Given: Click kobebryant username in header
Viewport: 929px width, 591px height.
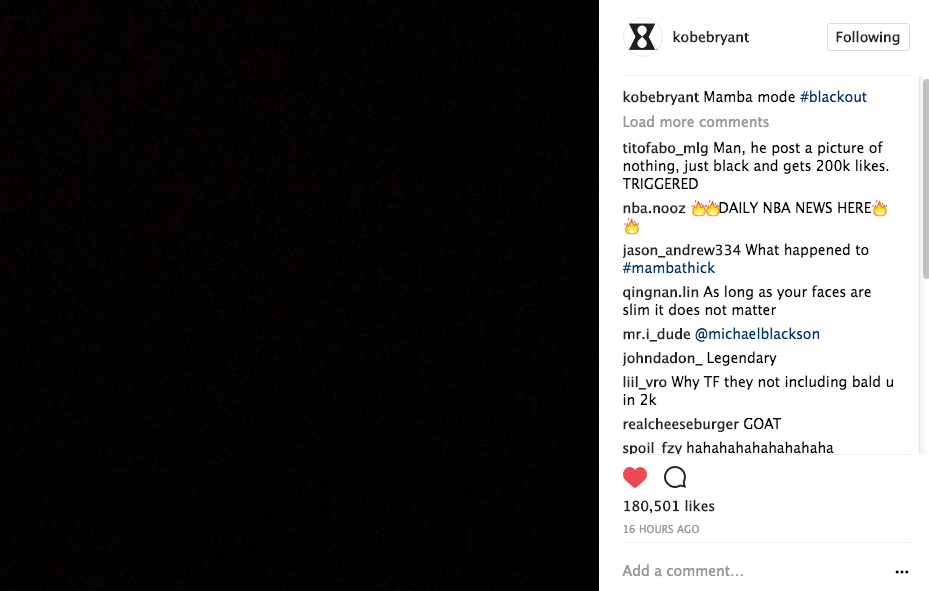Looking at the screenshot, I should click(x=711, y=37).
